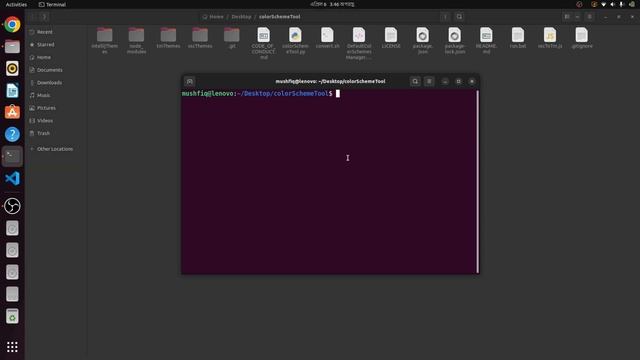Select the vscToTm.js file
The width and height of the screenshot is (640, 360).
tap(550, 38)
